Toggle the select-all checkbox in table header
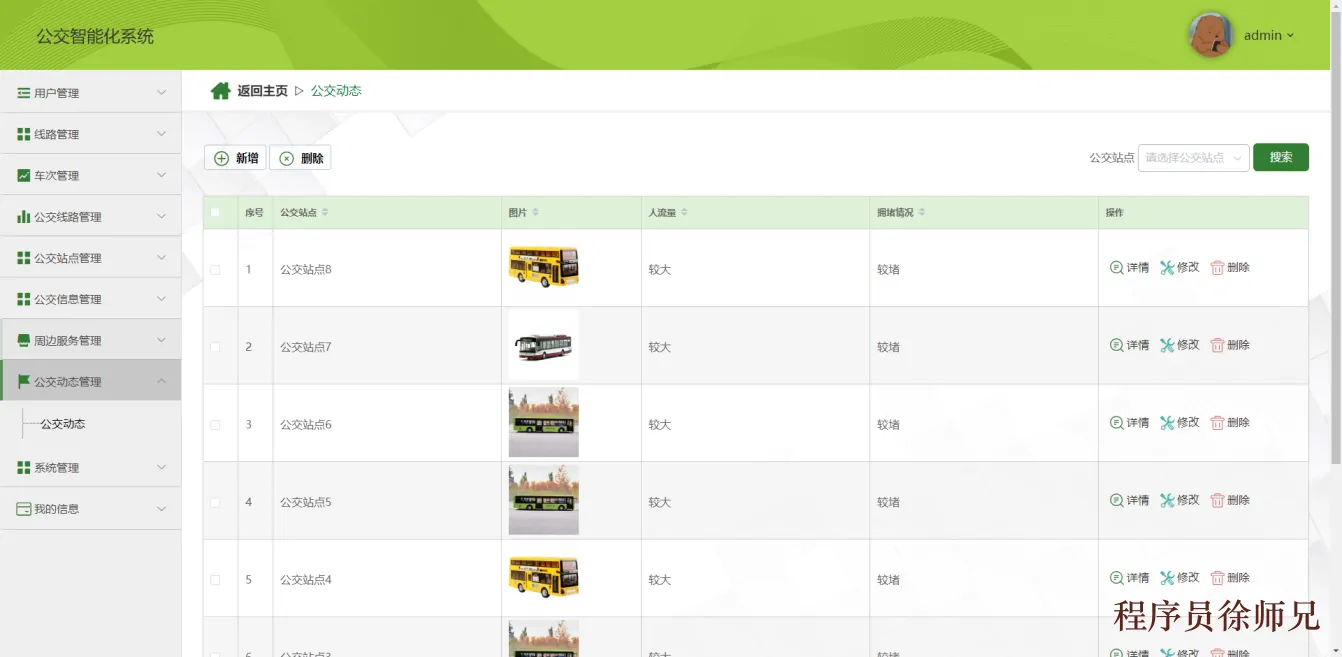Screen dimensions: 1342x657 pos(215,212)
